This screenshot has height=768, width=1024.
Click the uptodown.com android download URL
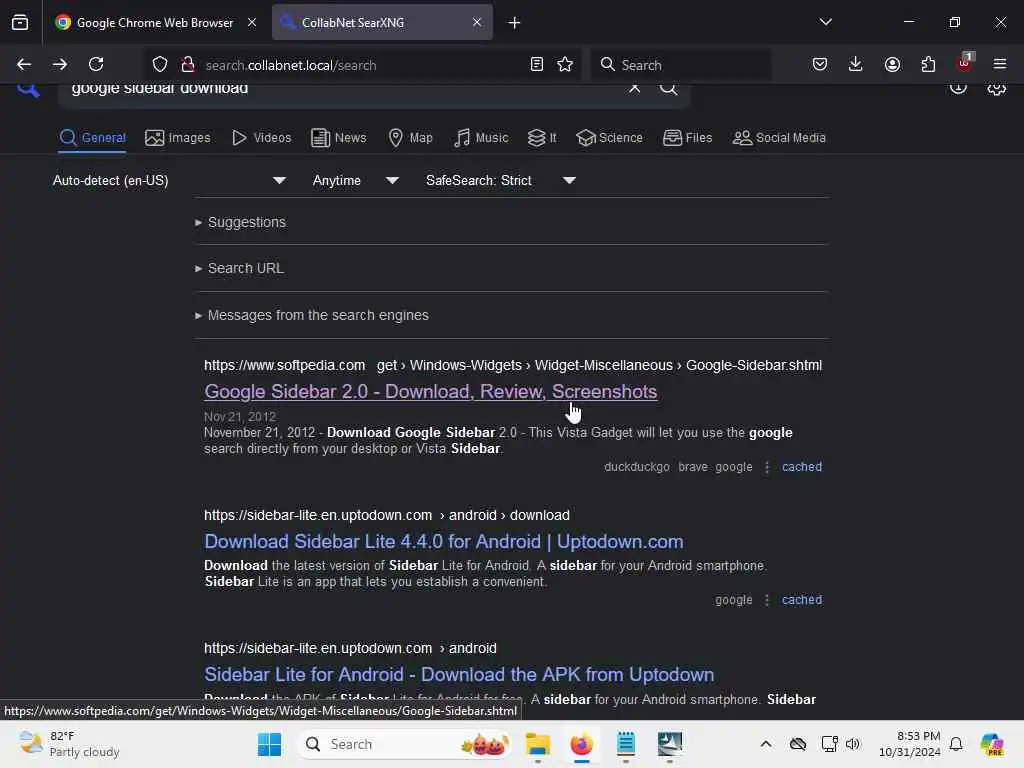[387, 515]
